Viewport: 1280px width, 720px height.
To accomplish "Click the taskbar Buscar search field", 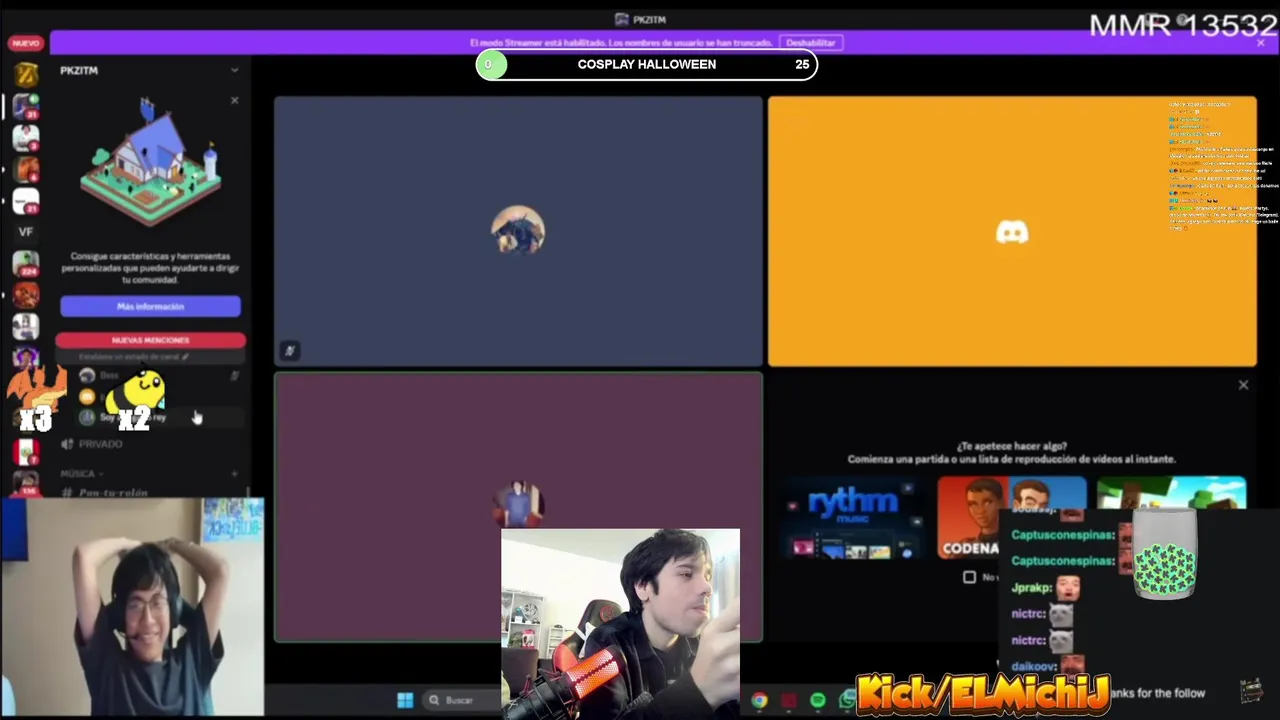I will (462, 700).
